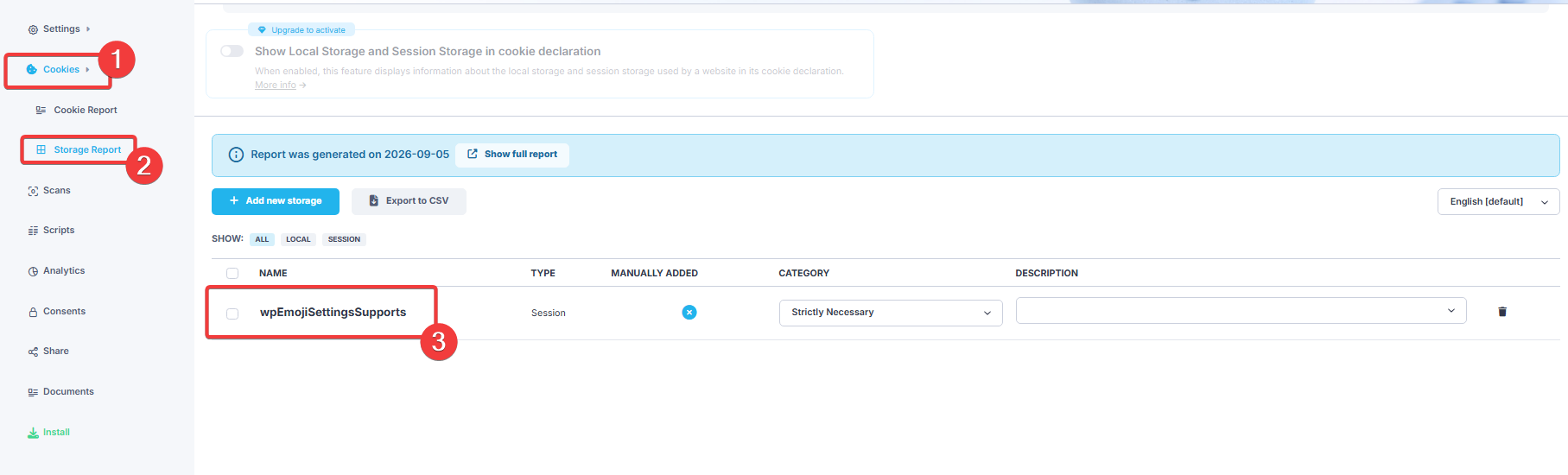Click the report generated date text
This screenshot has width=1568, height=475.
pyautogui.click(x=350, y=155)
